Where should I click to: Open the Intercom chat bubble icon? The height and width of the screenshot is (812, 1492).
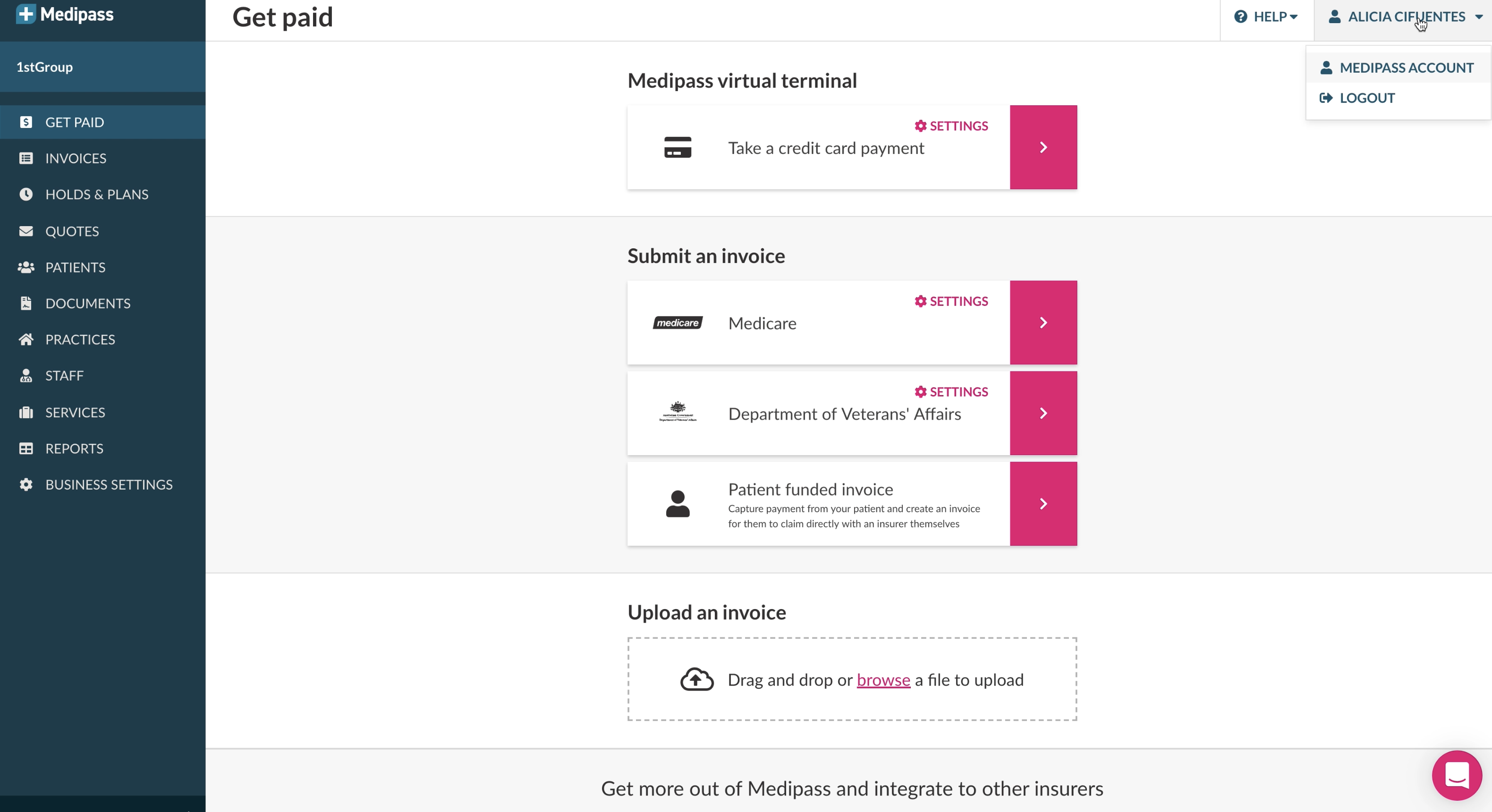(1456, 775)
